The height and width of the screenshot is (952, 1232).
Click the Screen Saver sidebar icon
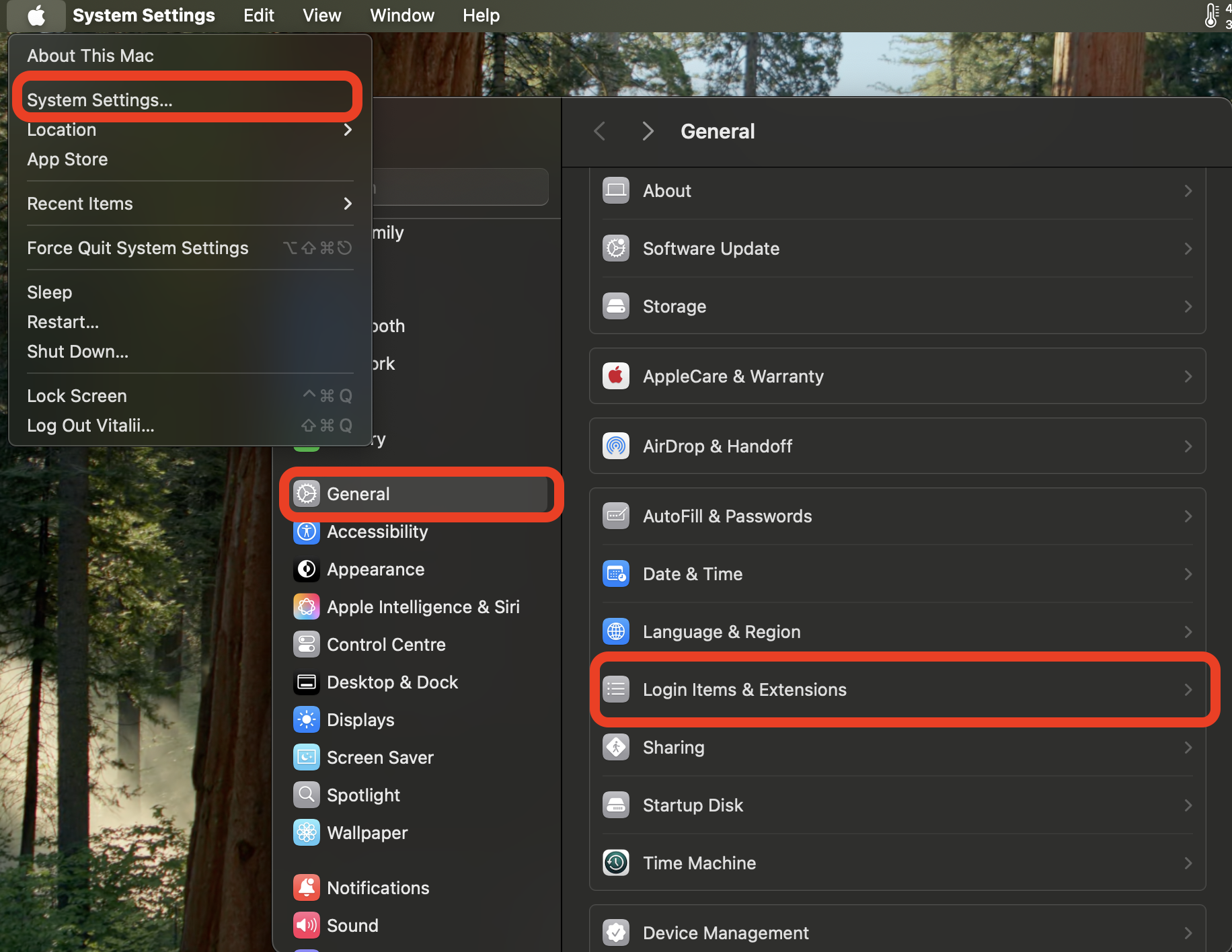point(307,757)
